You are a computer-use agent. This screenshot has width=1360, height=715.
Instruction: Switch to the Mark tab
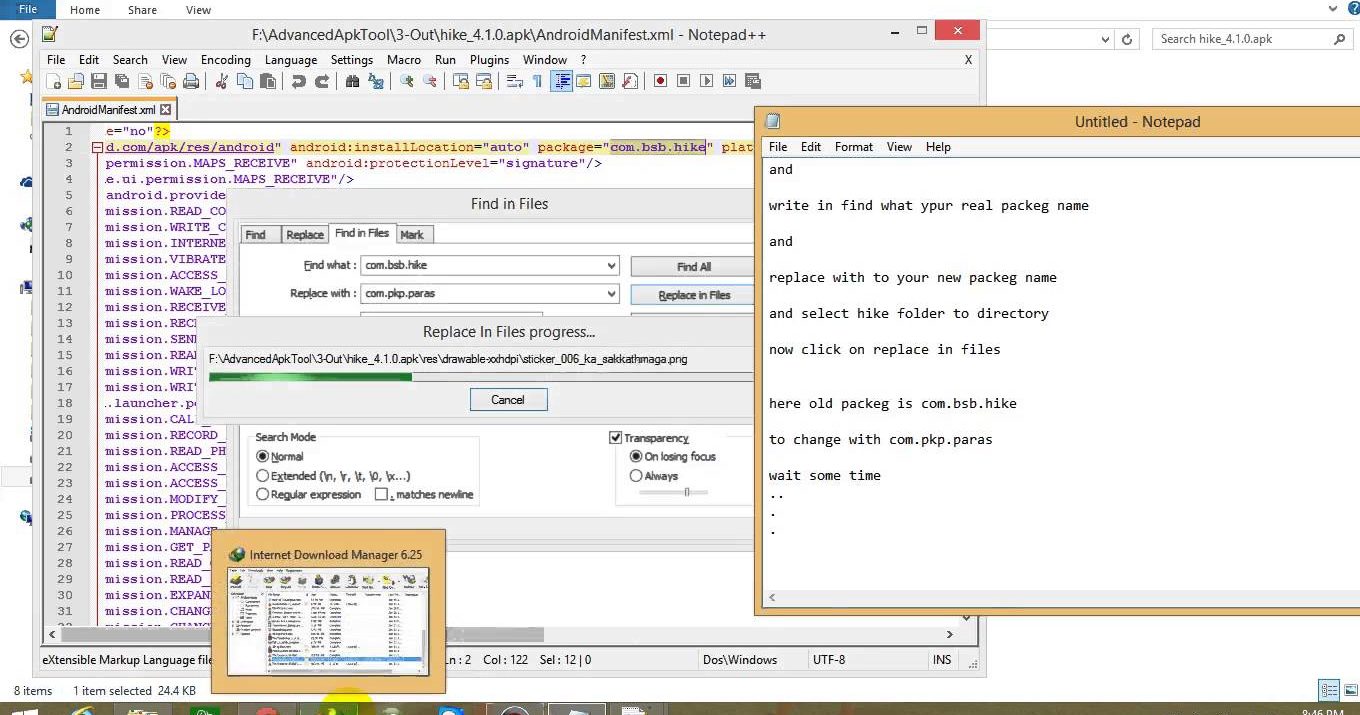pyautogui.click(x=412, y=234)
